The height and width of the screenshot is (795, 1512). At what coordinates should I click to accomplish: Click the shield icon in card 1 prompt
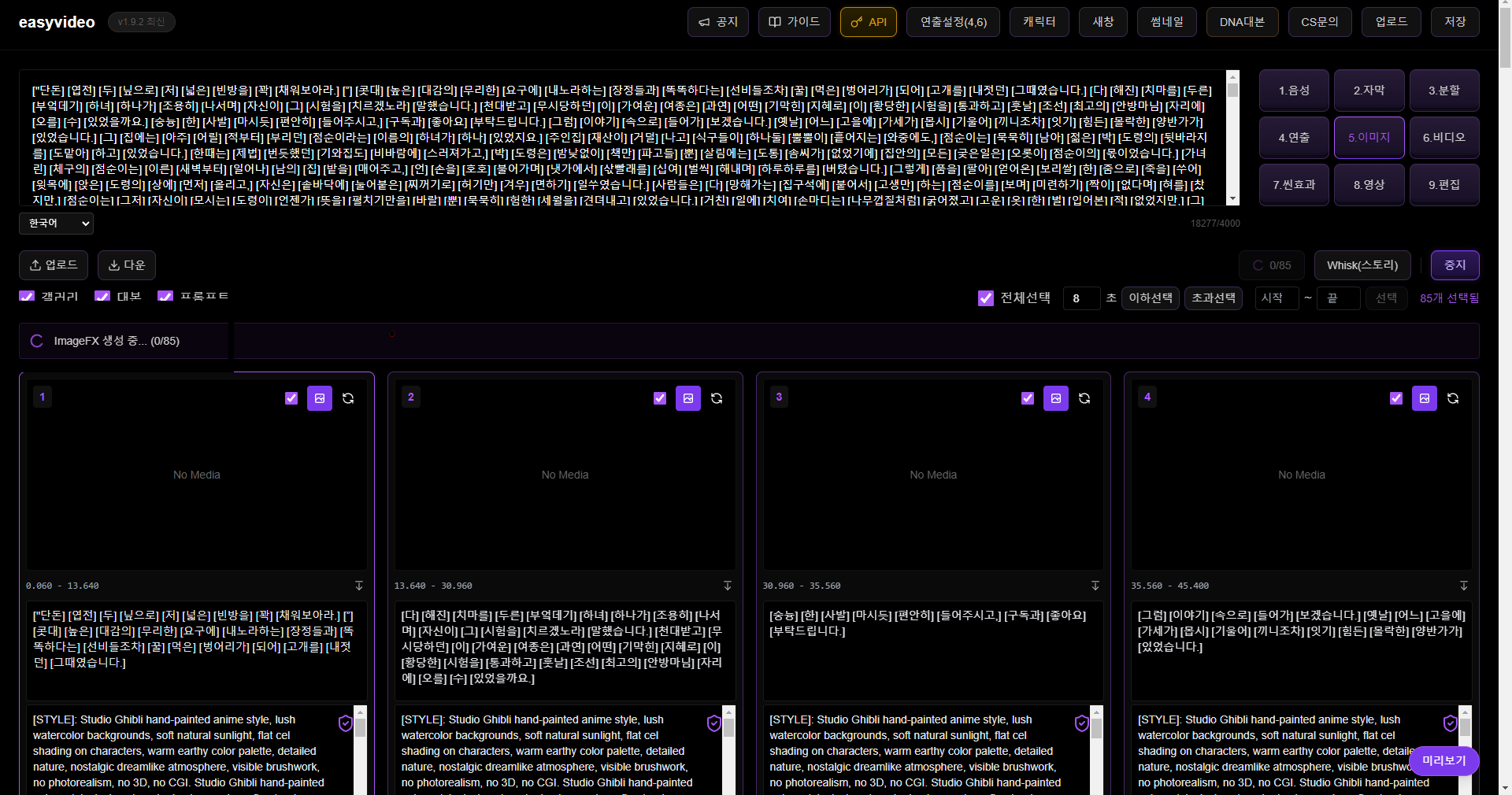pos(345,723)
